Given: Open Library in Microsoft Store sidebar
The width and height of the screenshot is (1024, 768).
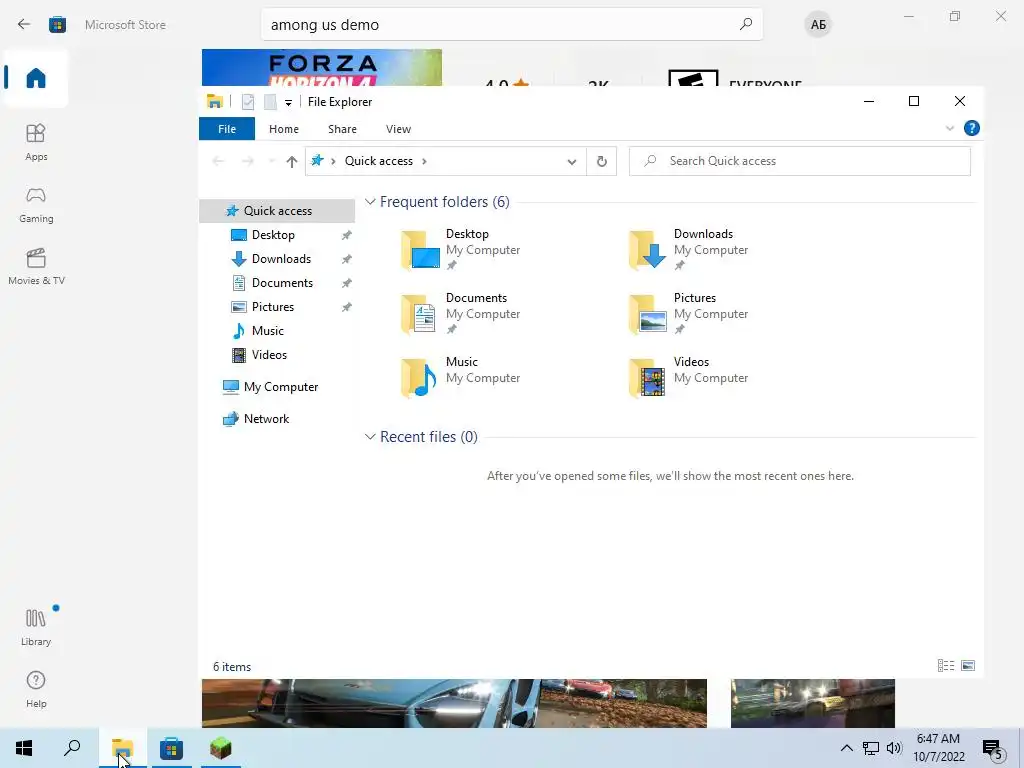Looking at the screenshot, I should (x=36, y=627).
